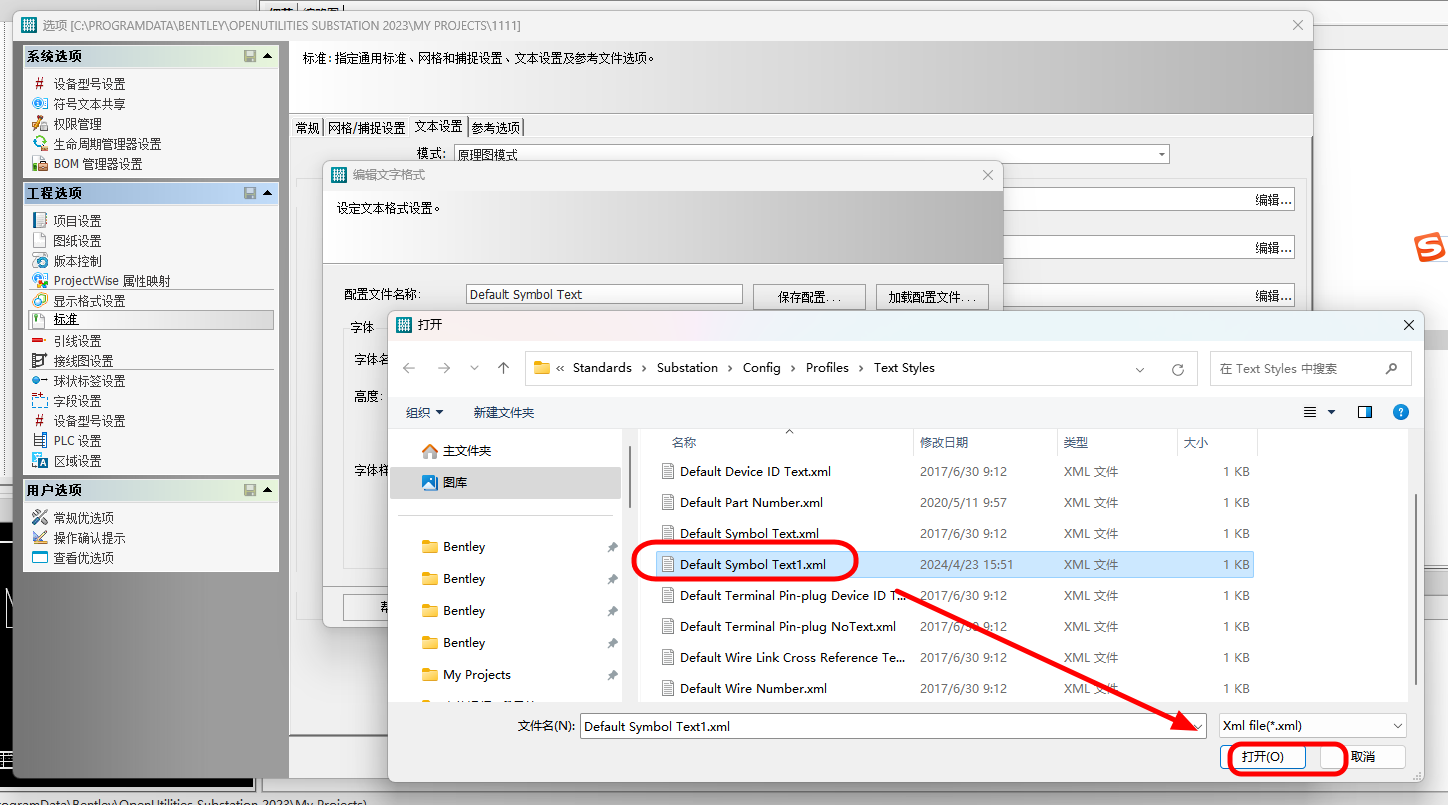Viewport: 1448px width, 805px height.
Task: Select 区域设置
Action: pyautogui.click(x=77, y=461)
